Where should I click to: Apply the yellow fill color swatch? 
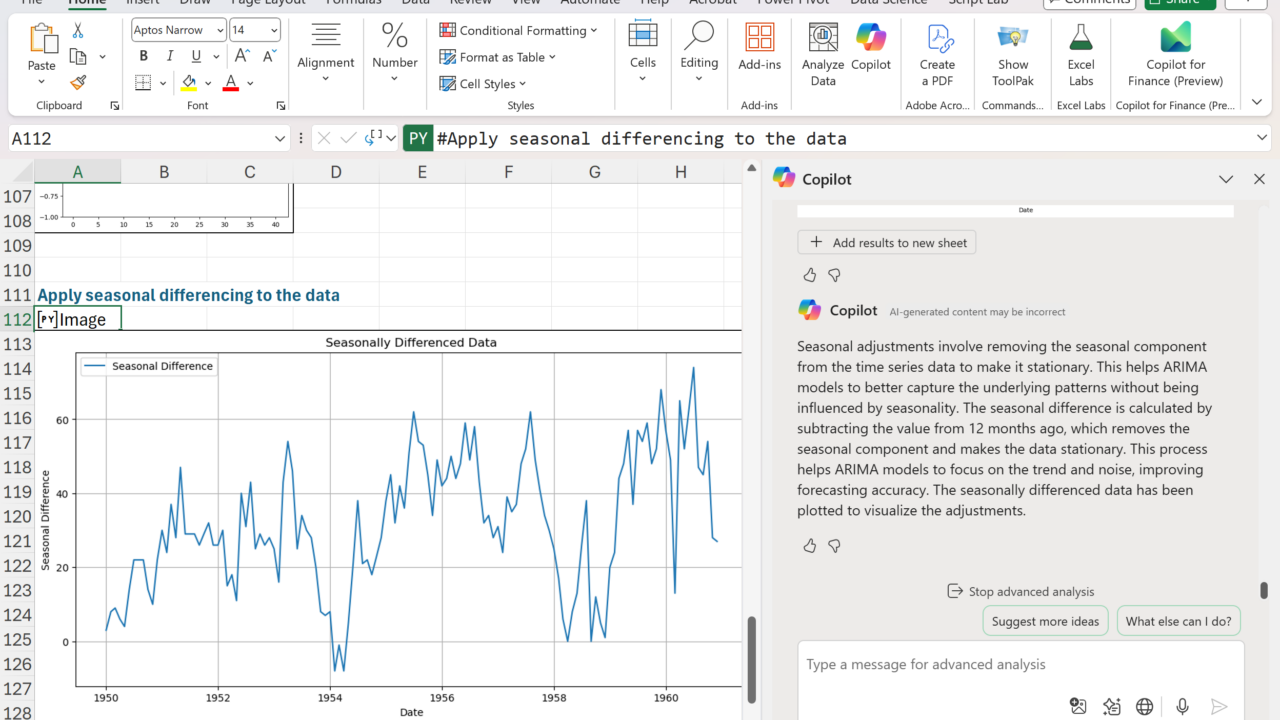coord(189,83)
